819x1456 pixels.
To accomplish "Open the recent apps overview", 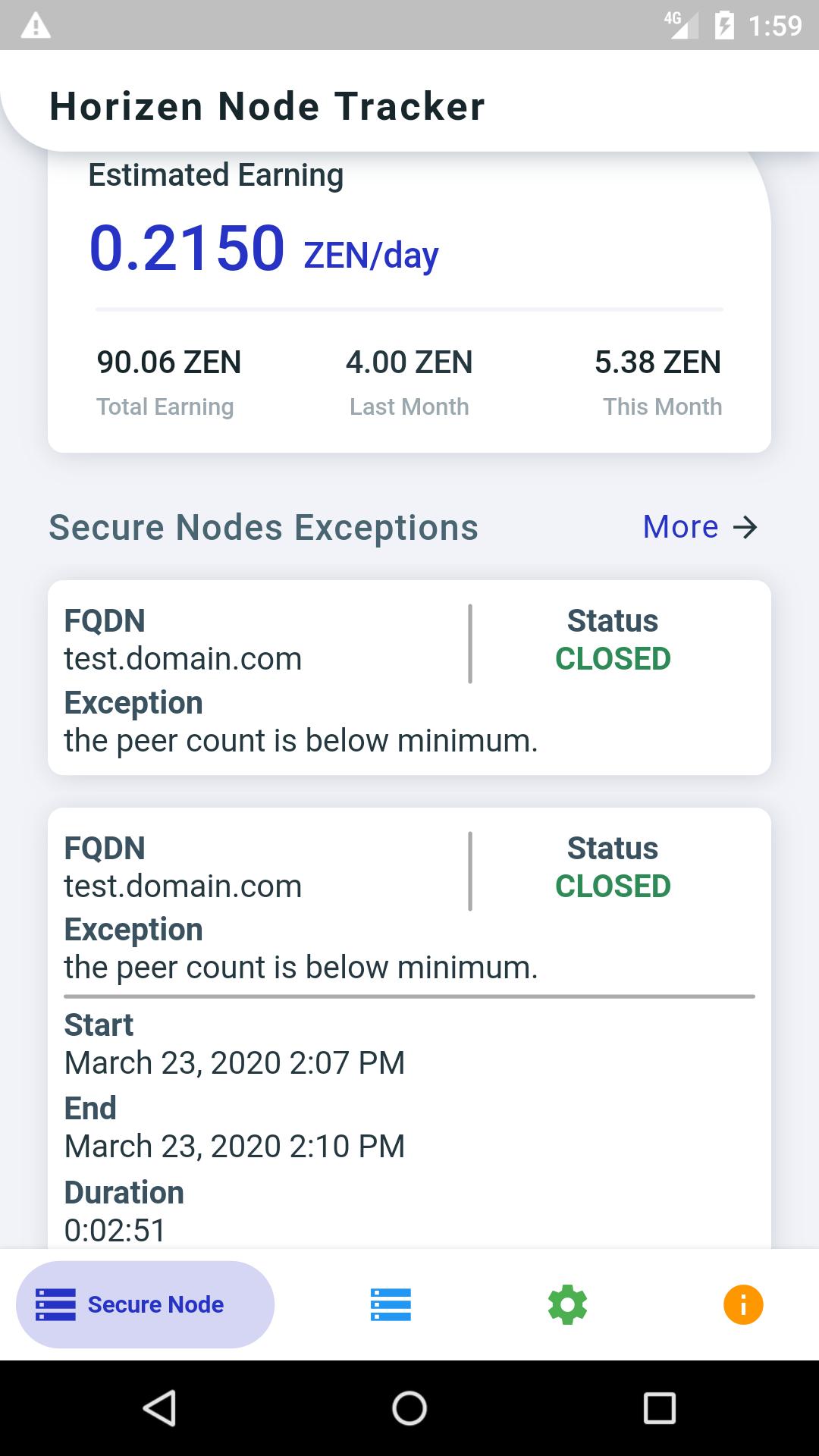I will [x=659, y=1408].
